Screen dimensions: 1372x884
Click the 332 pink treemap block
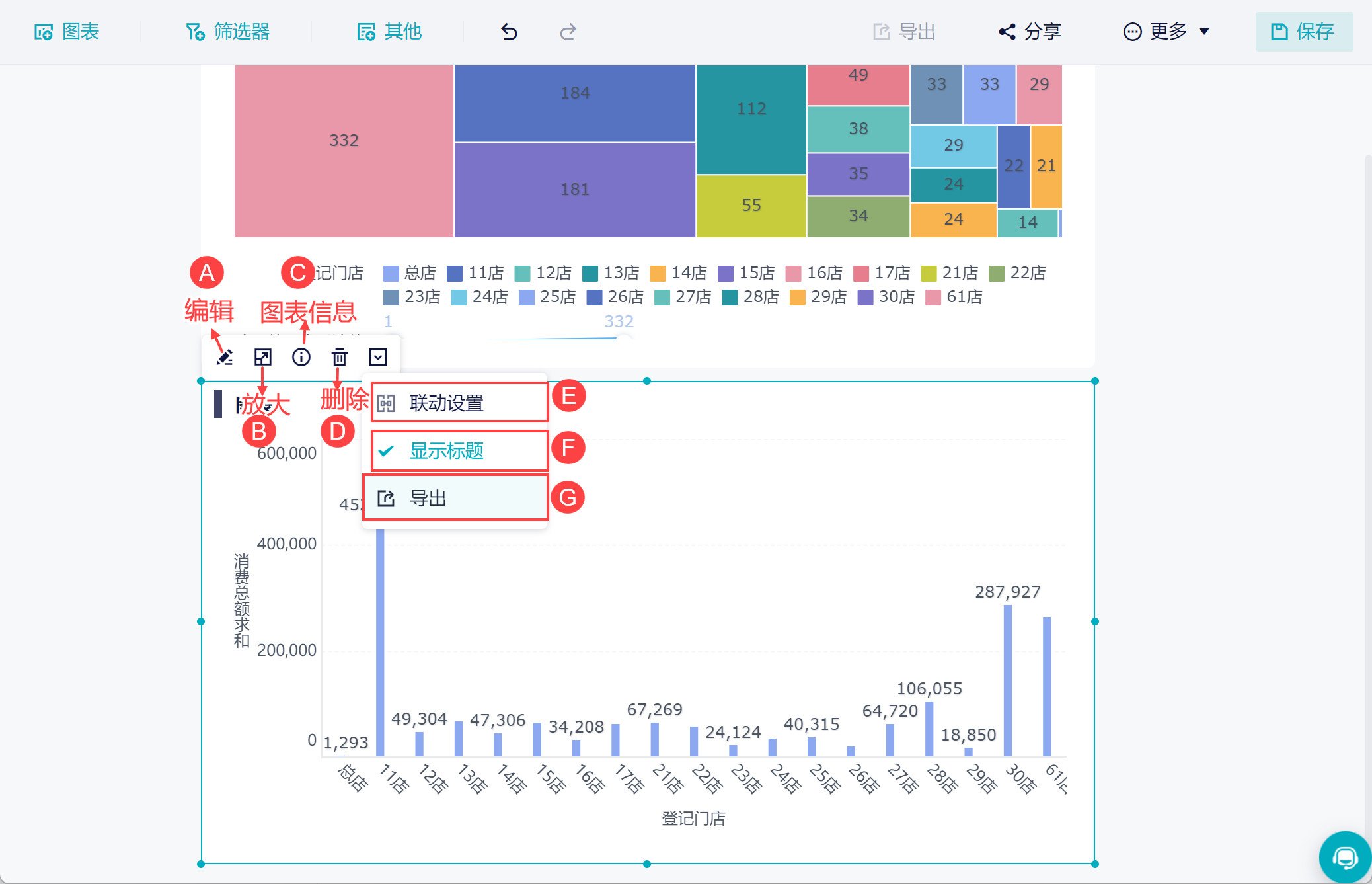point(344,151)
